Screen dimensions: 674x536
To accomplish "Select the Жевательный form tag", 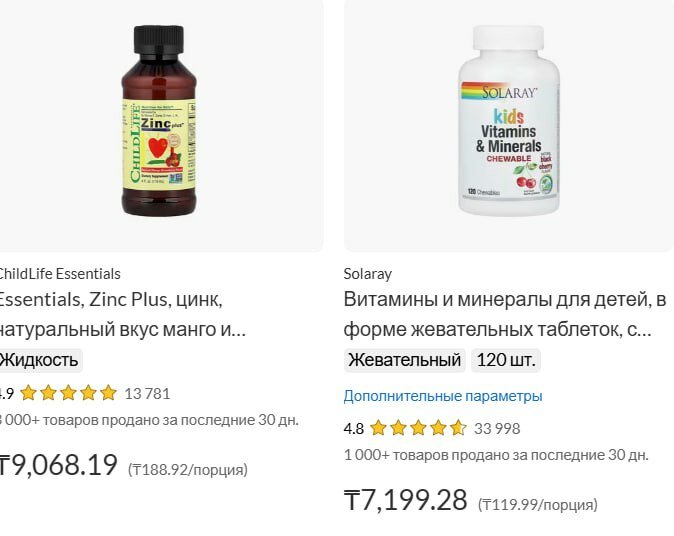I will [404, 360].
